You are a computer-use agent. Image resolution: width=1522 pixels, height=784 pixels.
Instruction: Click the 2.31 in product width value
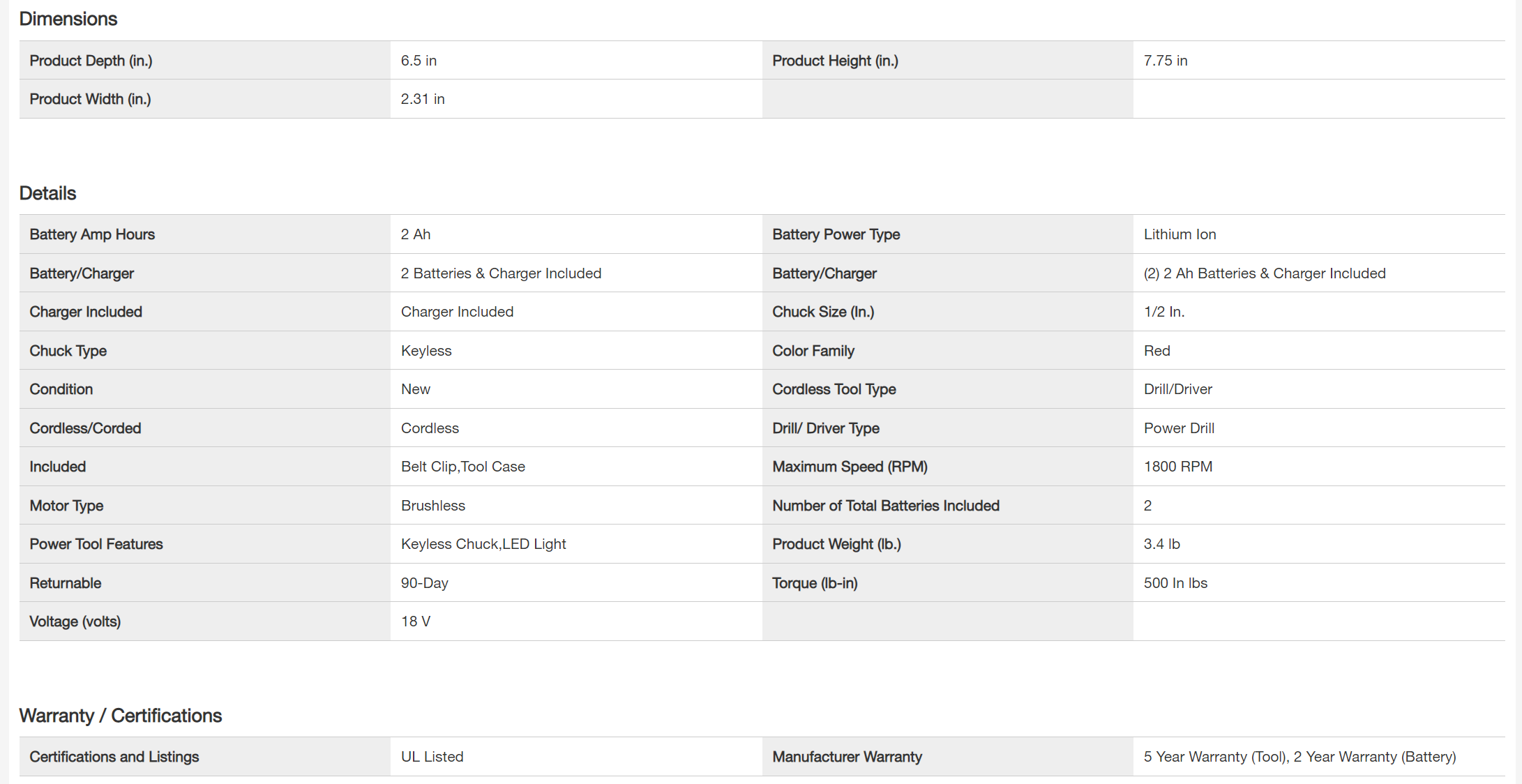(x=423, y=99)
